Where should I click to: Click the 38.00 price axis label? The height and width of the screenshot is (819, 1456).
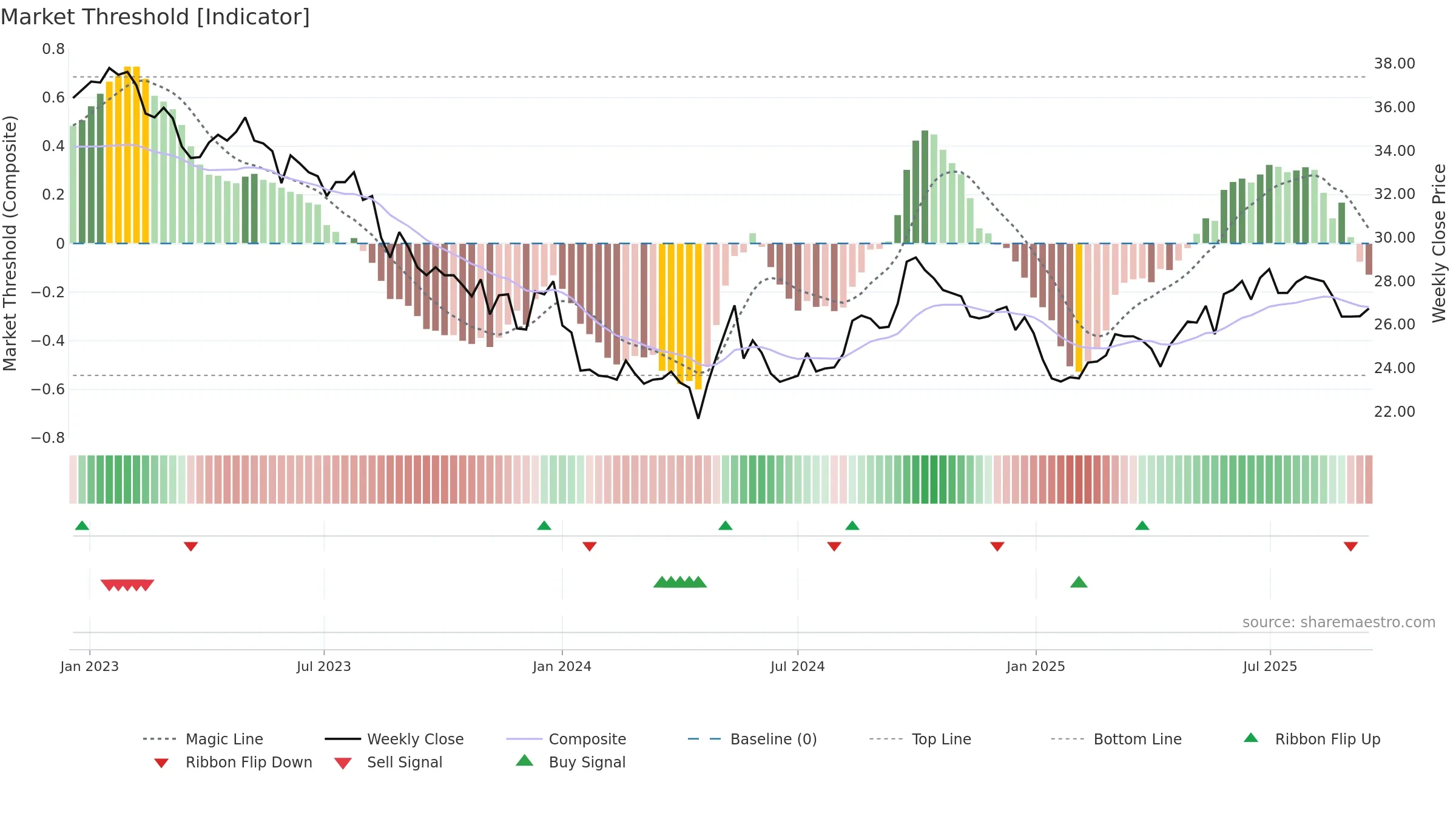(1395, 64)
